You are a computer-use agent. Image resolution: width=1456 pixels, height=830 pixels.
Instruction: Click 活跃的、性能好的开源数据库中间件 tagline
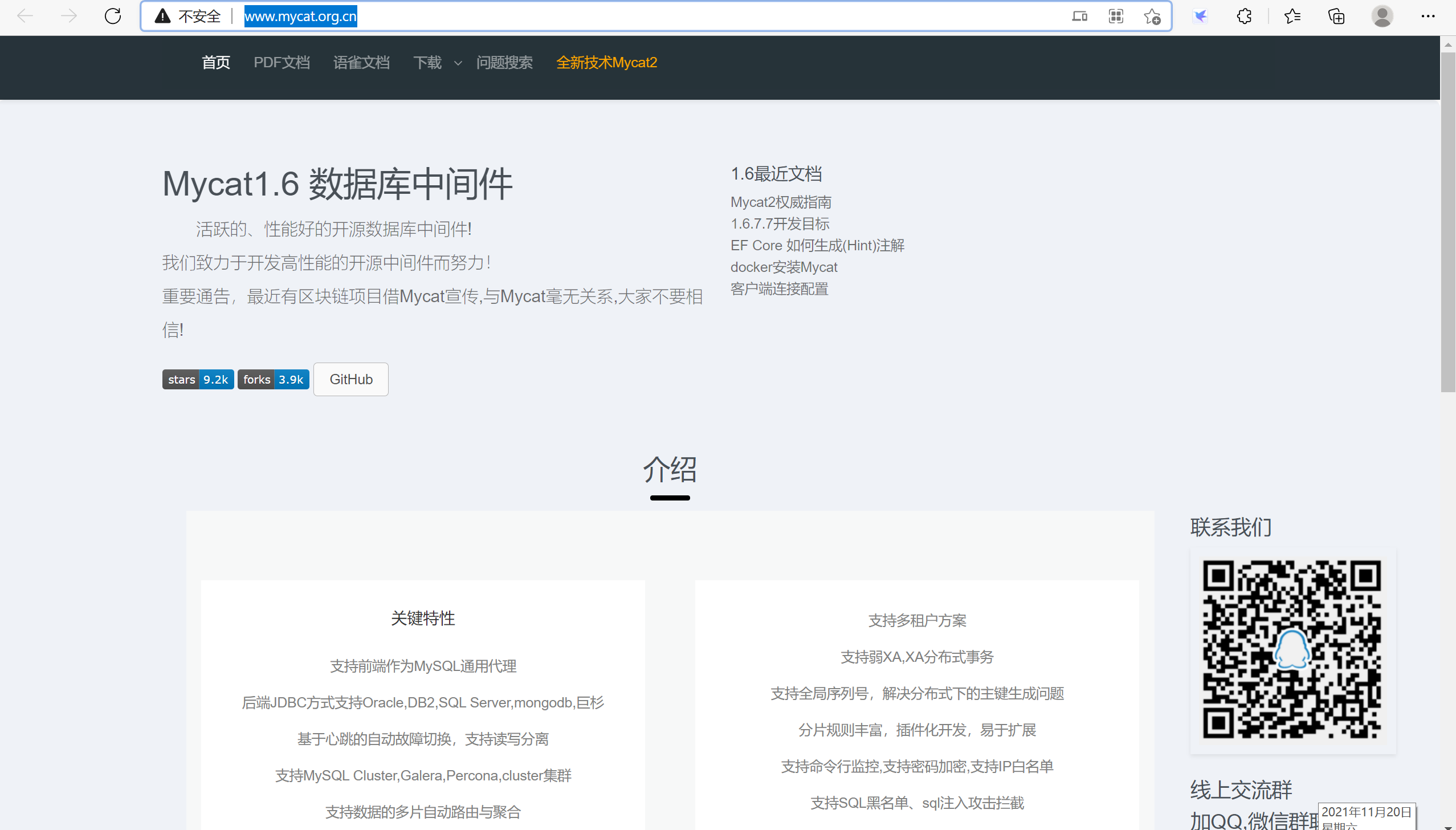[334, 229]
